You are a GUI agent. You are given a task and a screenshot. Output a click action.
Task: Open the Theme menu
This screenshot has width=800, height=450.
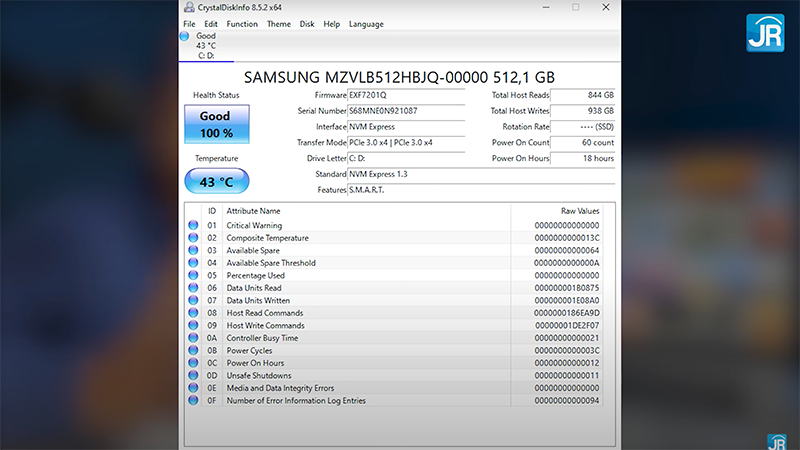[x=279, y=24]
